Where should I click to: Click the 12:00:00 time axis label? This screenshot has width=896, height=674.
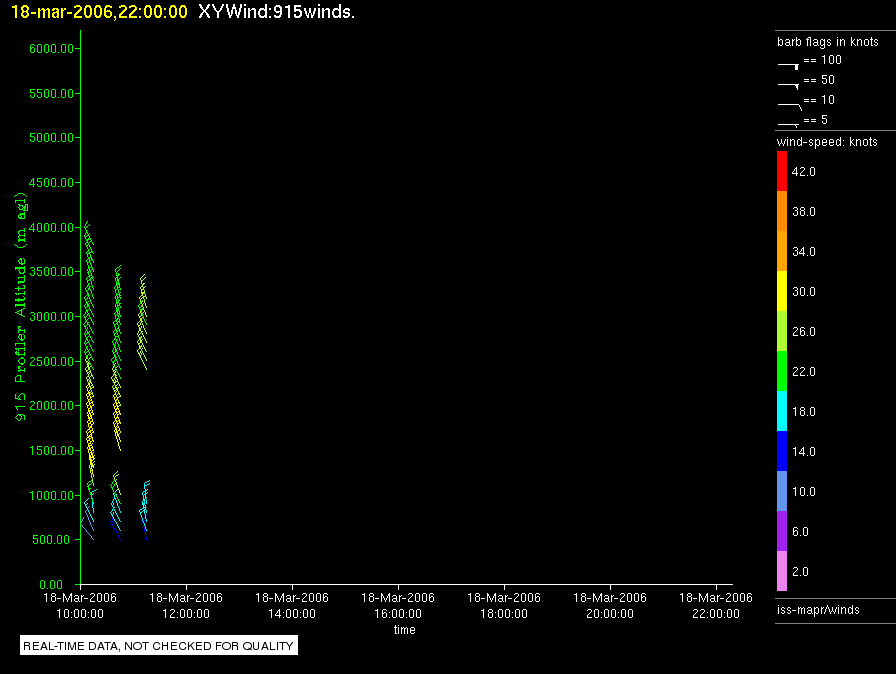[186, 614]
